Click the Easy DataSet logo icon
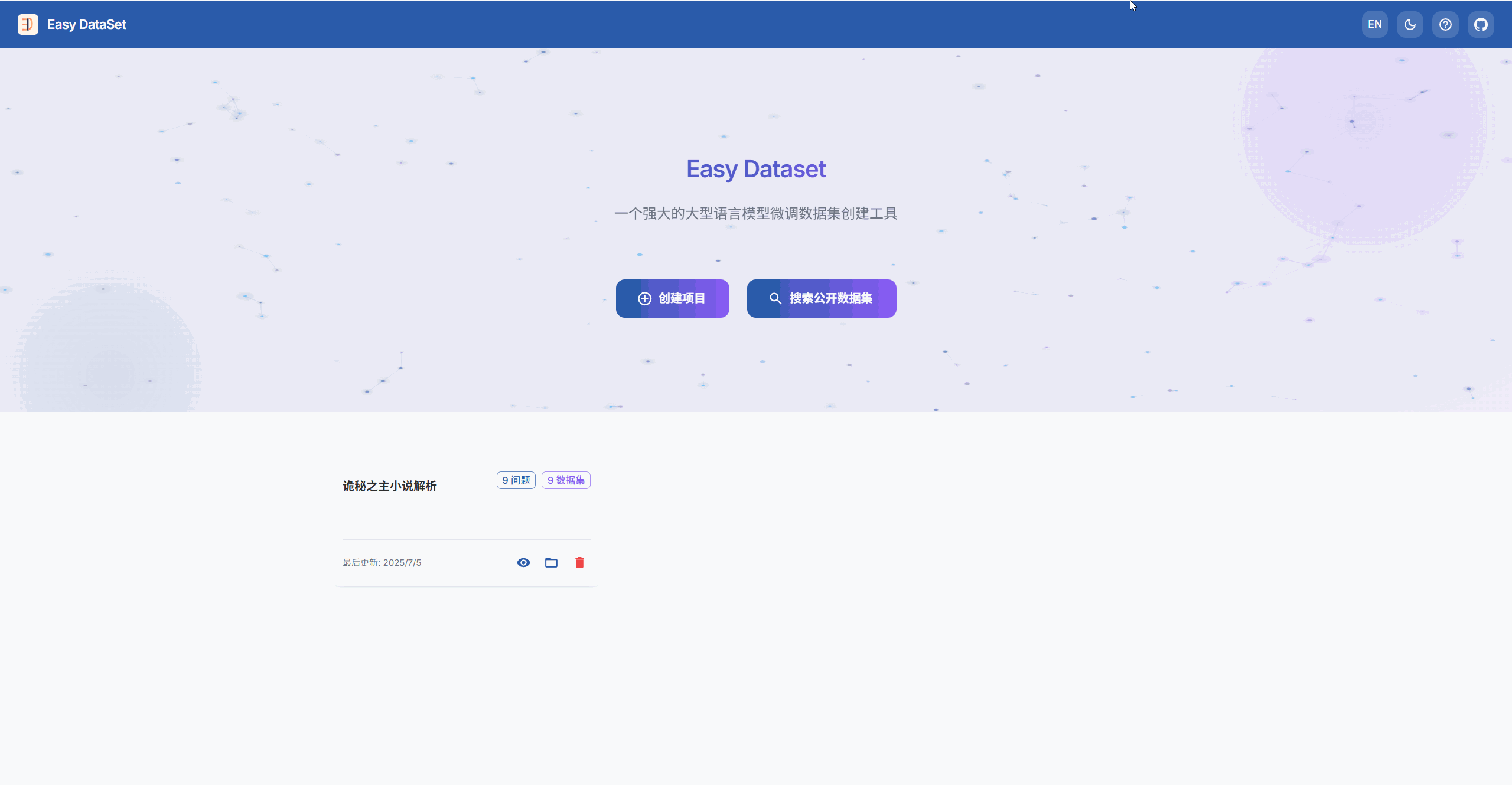 coord(28,24)
